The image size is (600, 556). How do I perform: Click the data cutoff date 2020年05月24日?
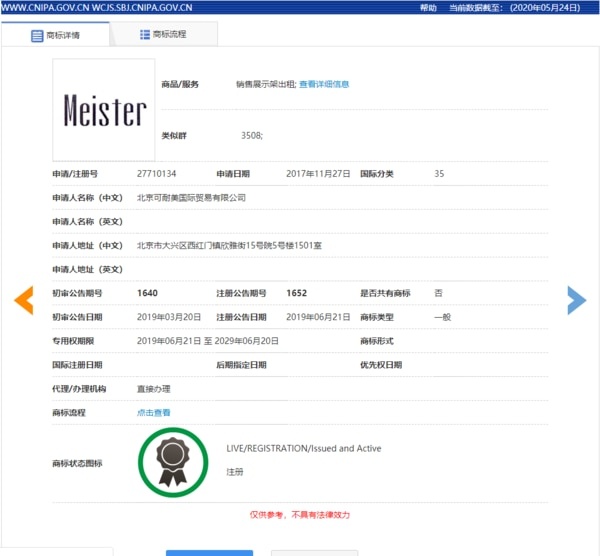coord(545,8)
